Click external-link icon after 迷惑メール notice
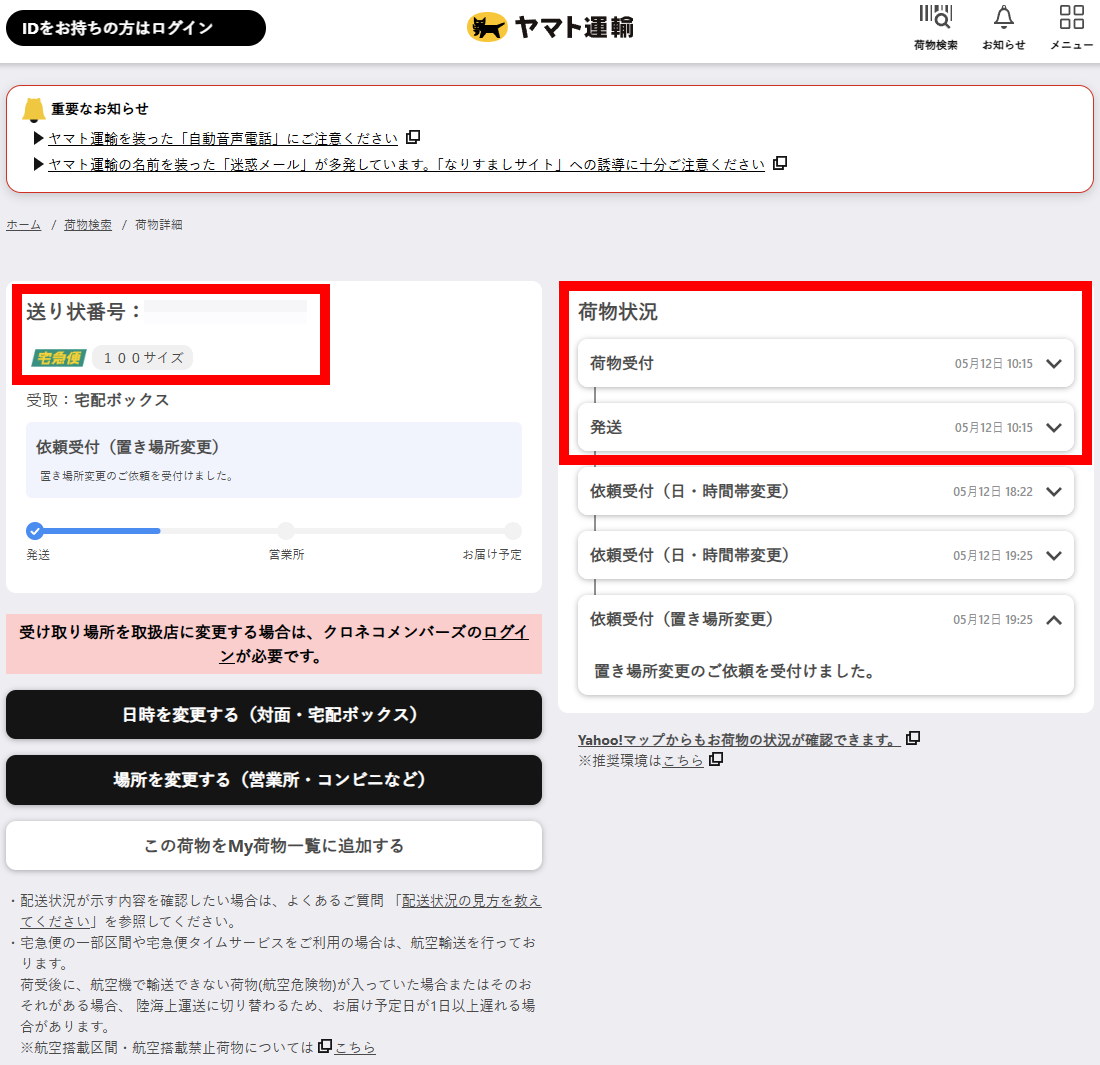 [x=779, y=163]
